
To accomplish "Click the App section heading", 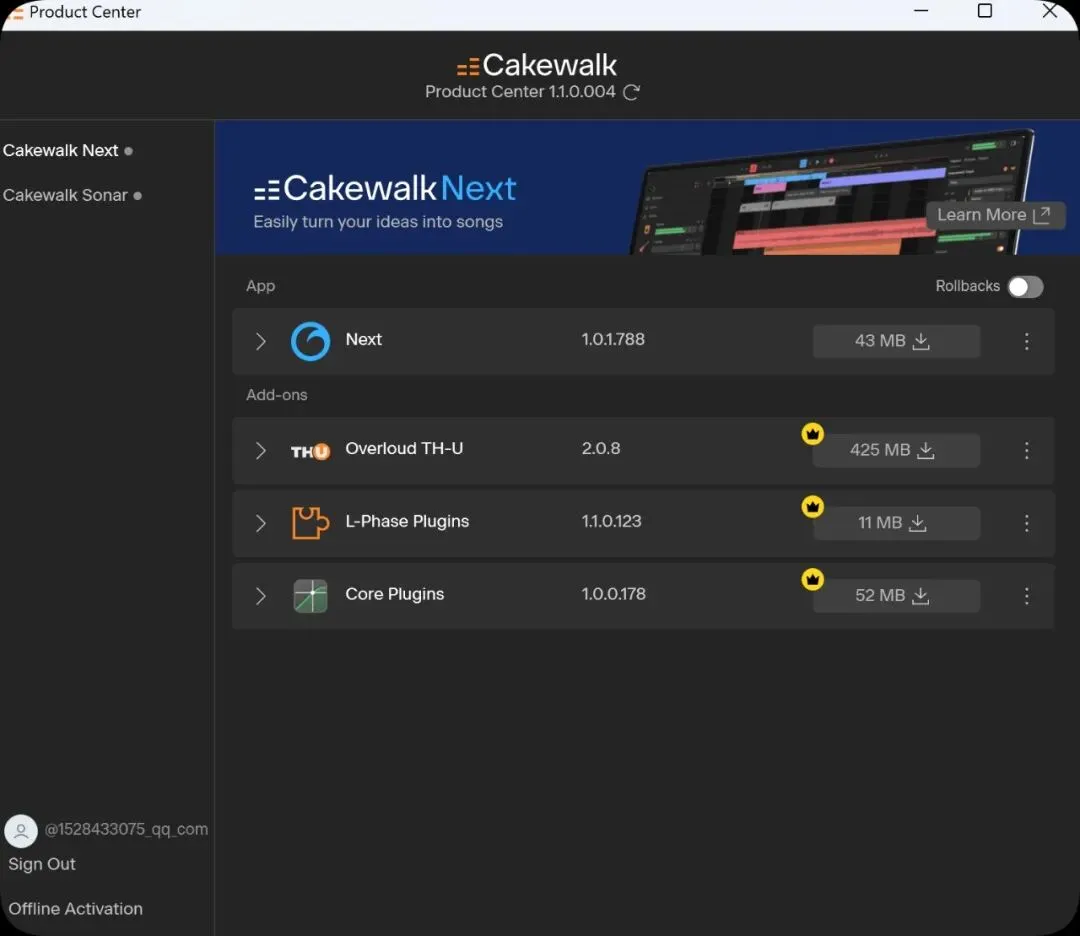I will (x=260, y=286).
